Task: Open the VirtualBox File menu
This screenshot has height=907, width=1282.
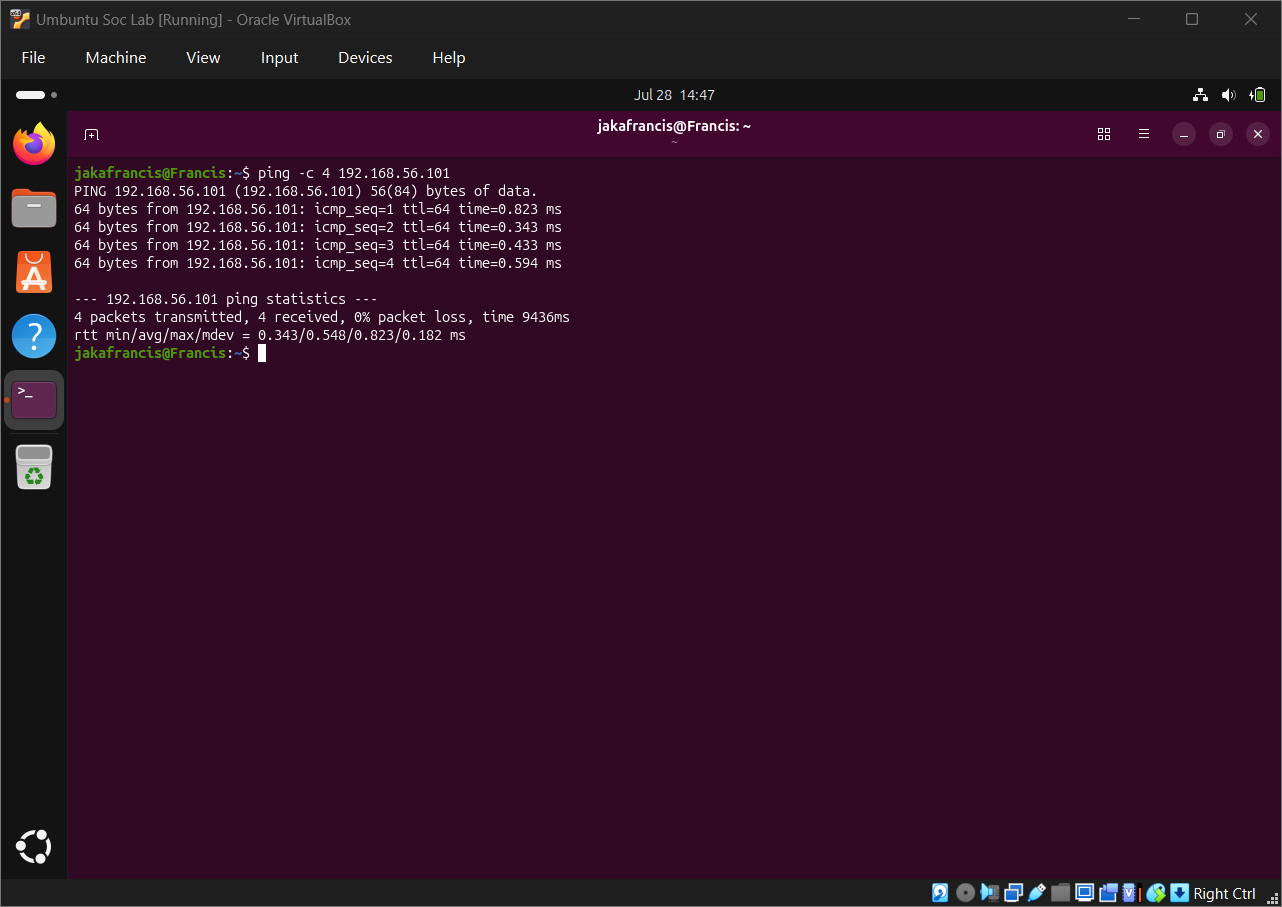Action: [34, 58]
